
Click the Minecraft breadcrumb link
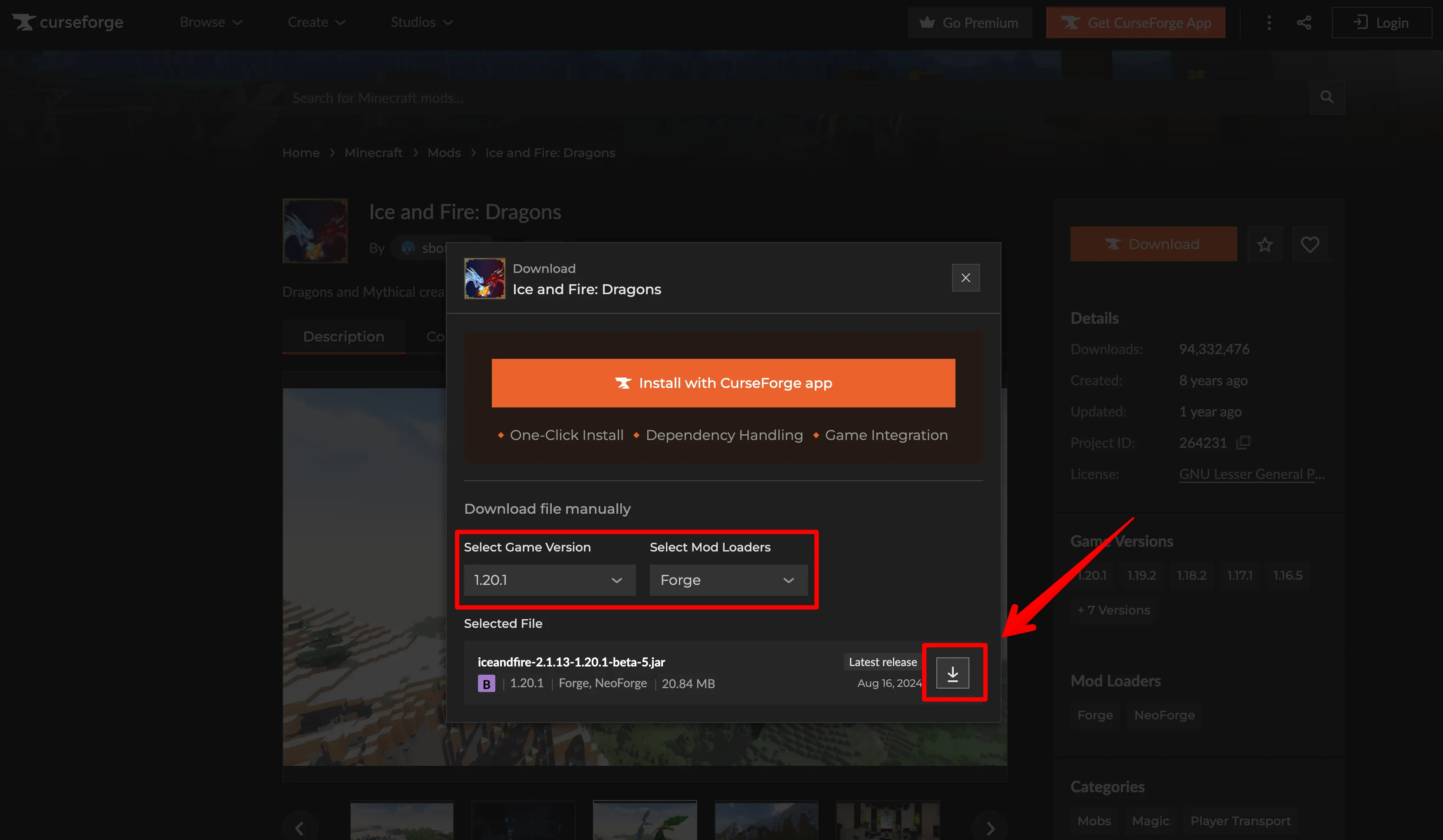coord(373,153)
